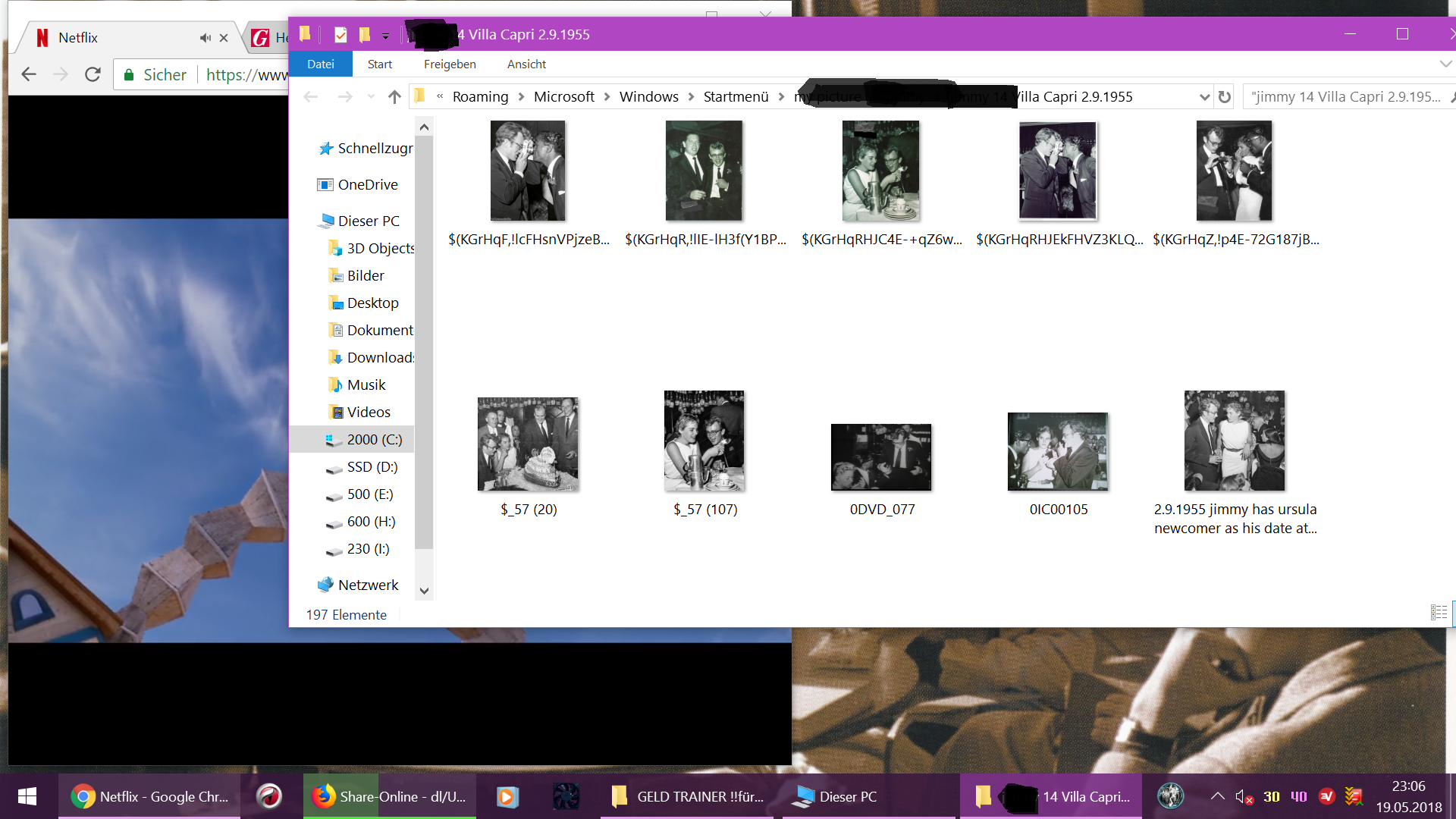Switch to details view icon in status bar

pyautogui.click(x=1438, y=613)
